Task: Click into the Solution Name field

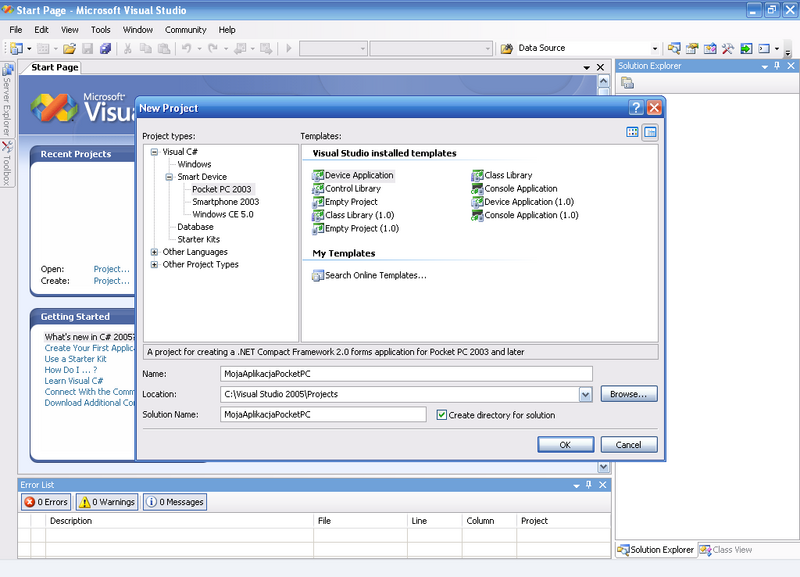Action: coord(323,415)
